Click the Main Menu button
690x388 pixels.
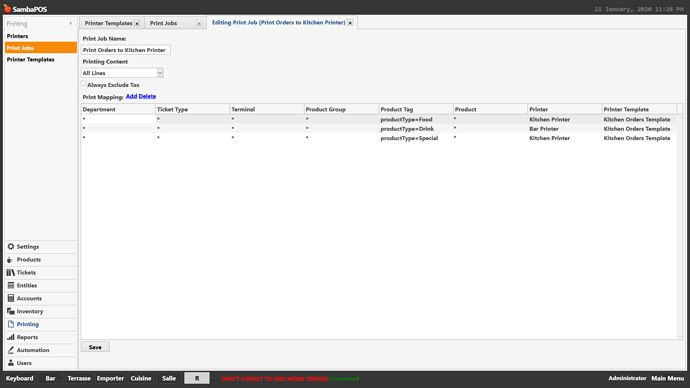[x=668, y=378]
